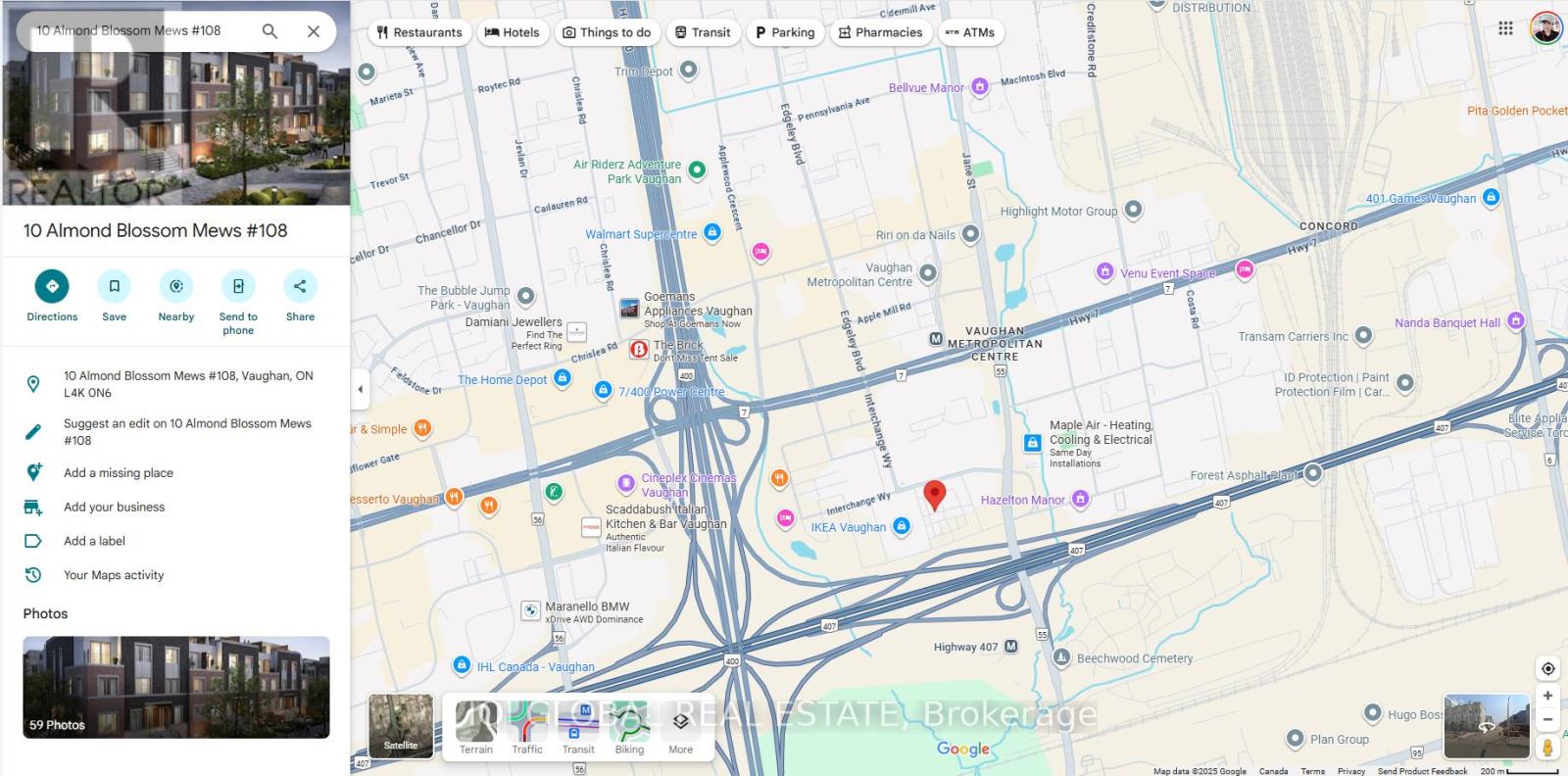Viewport: 1568px width, 776px height.
Task: Select the Hazelton Manor marker
Action: click(1080, 499)
